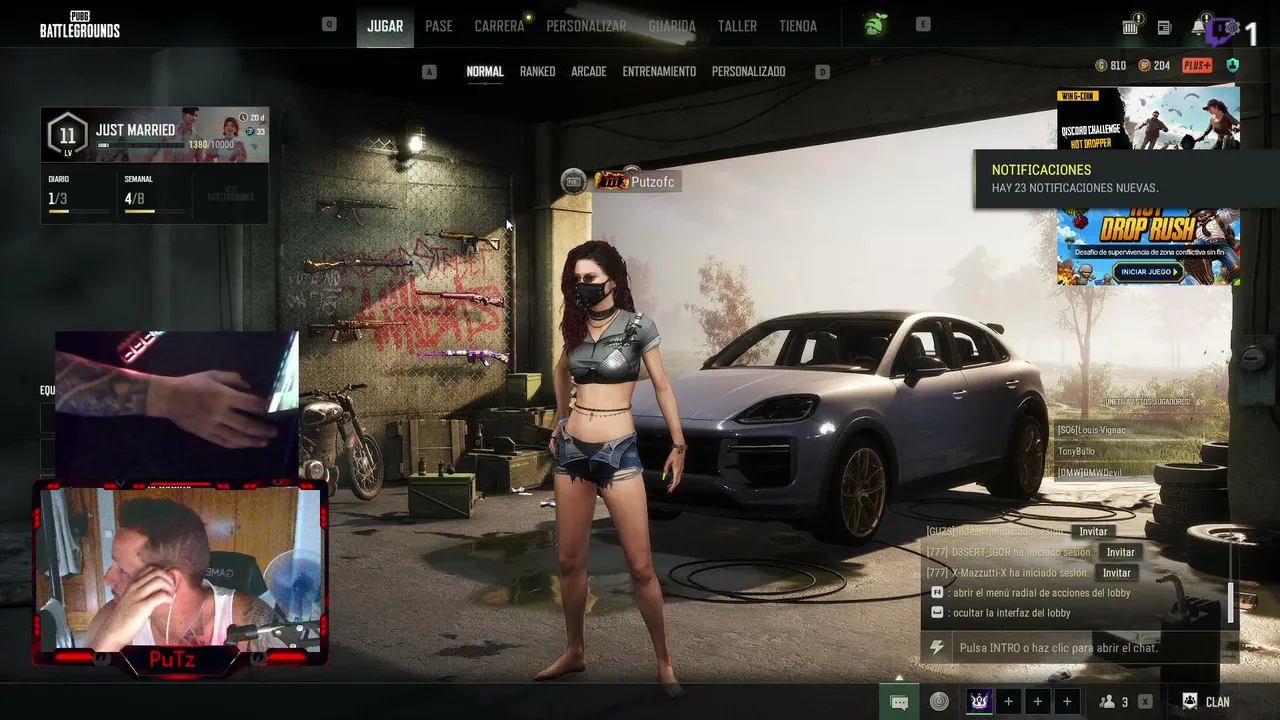Open the CARRERA tab
The height and width of the screenshot is (720, 1280).
click(499, 26)
